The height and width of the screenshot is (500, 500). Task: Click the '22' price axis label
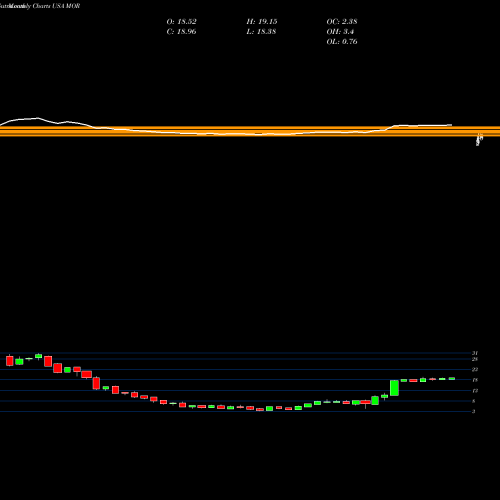(475, 369)
